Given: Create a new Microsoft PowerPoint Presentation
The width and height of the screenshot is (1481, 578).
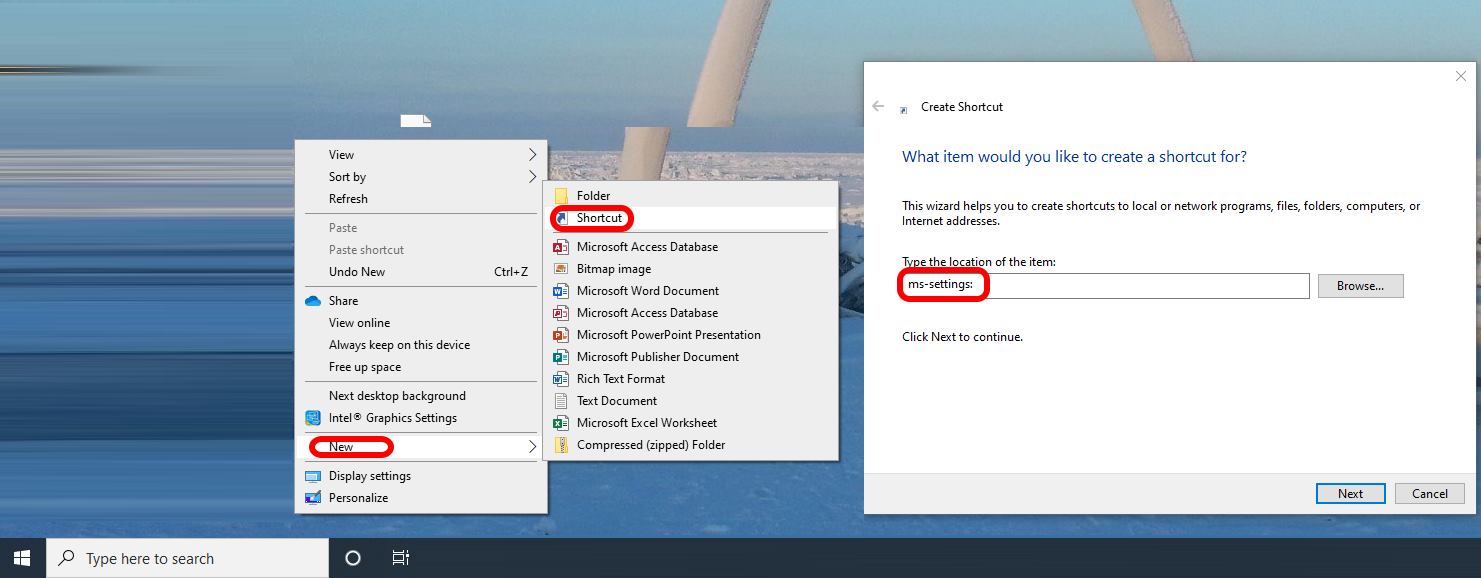Looking at the screenshot, I should (669, 334).
